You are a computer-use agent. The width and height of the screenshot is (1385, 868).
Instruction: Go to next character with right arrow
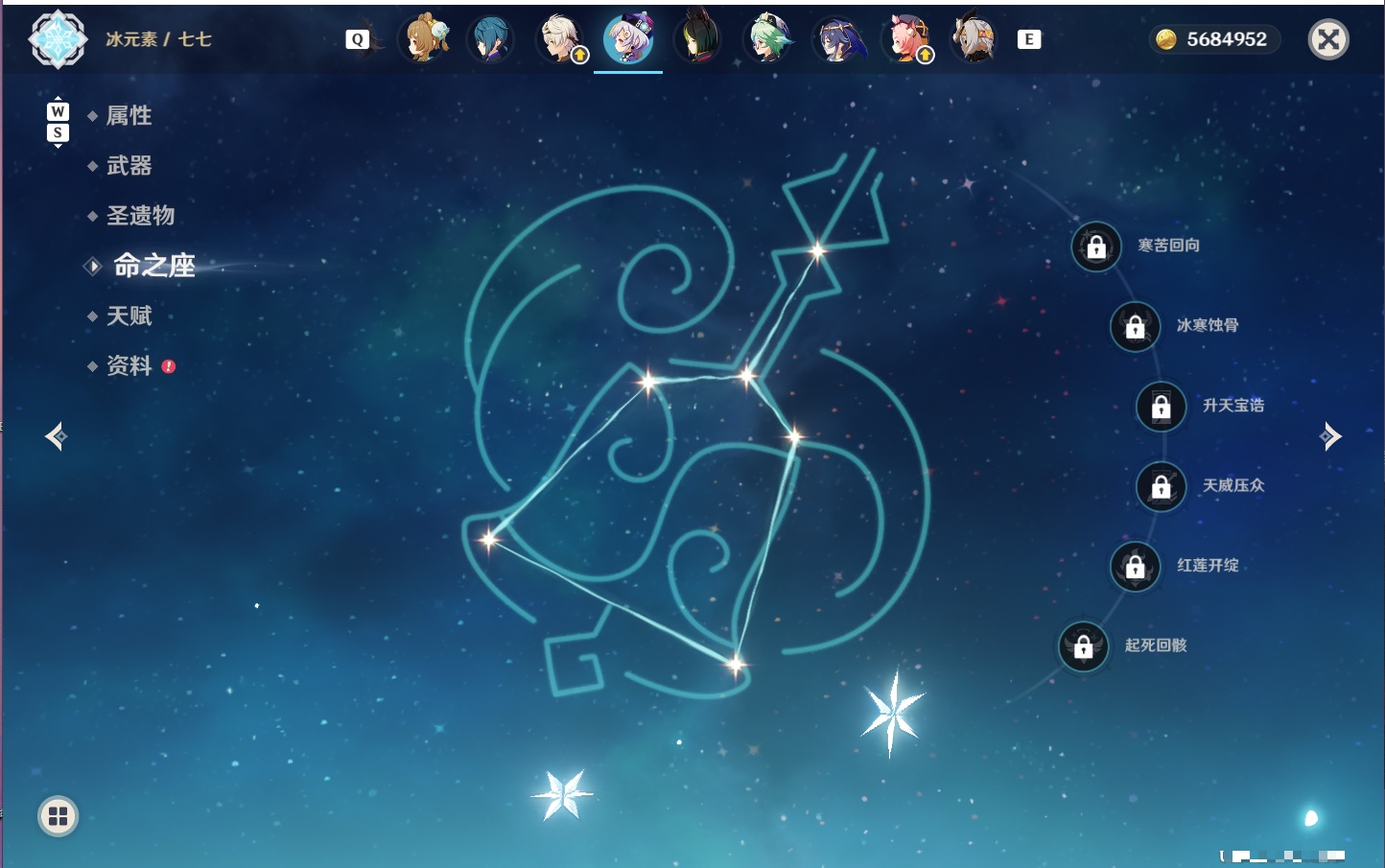[x=1330, y=436]
